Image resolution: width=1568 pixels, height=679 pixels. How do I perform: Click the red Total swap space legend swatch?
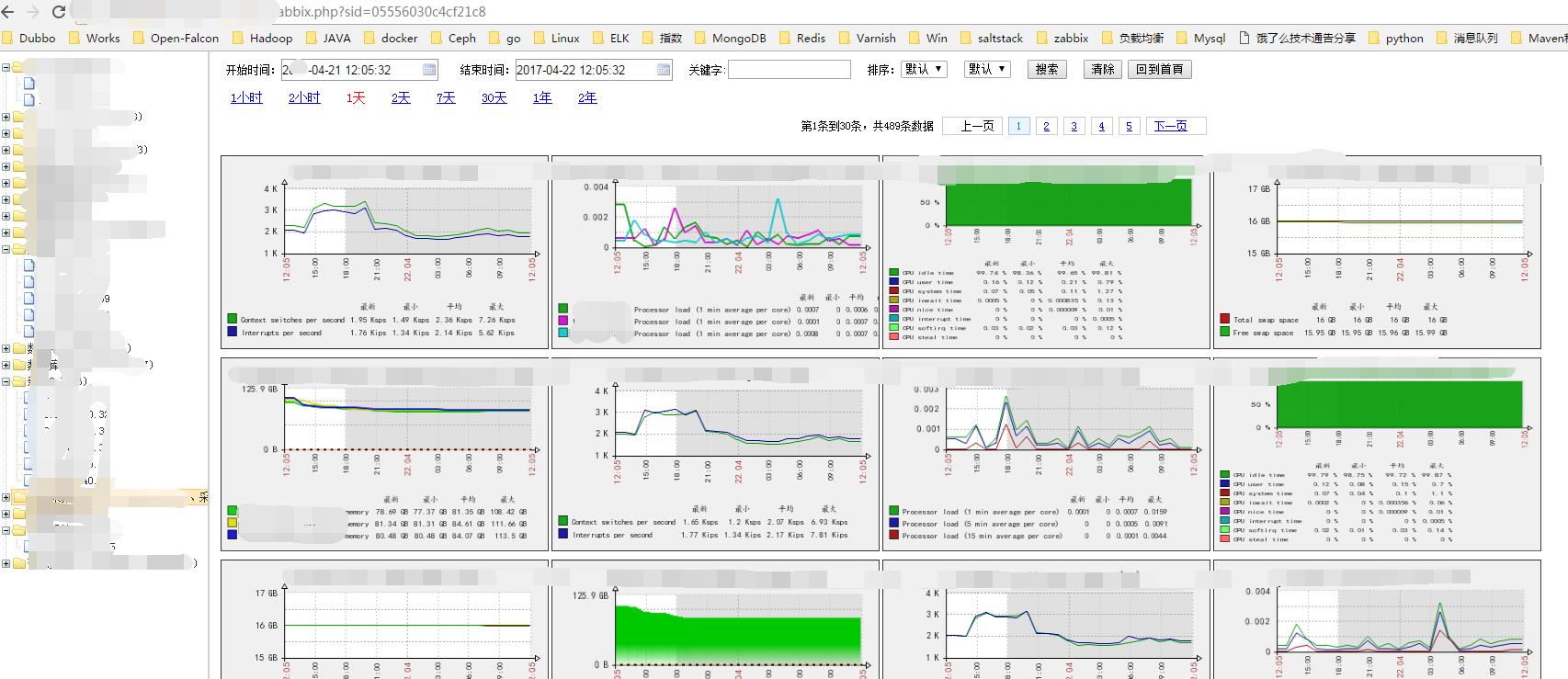coord(1225,320)
